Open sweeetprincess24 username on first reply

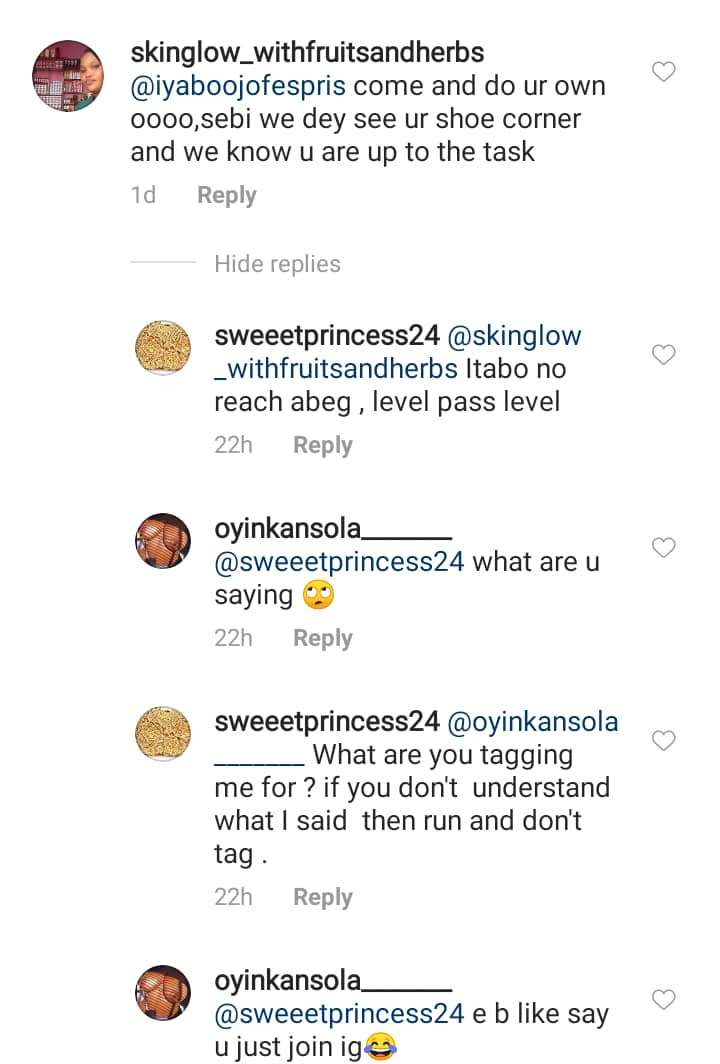327,336
